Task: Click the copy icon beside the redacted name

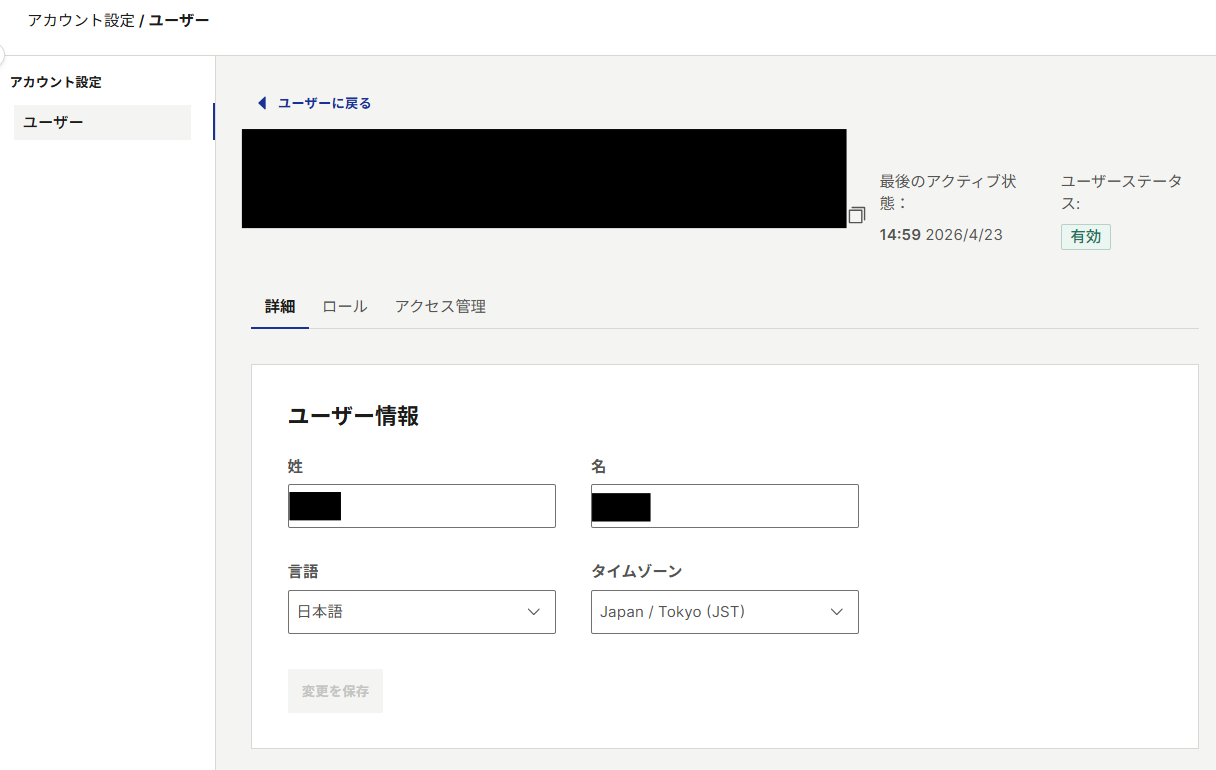Action: click(x=857, y=215)
